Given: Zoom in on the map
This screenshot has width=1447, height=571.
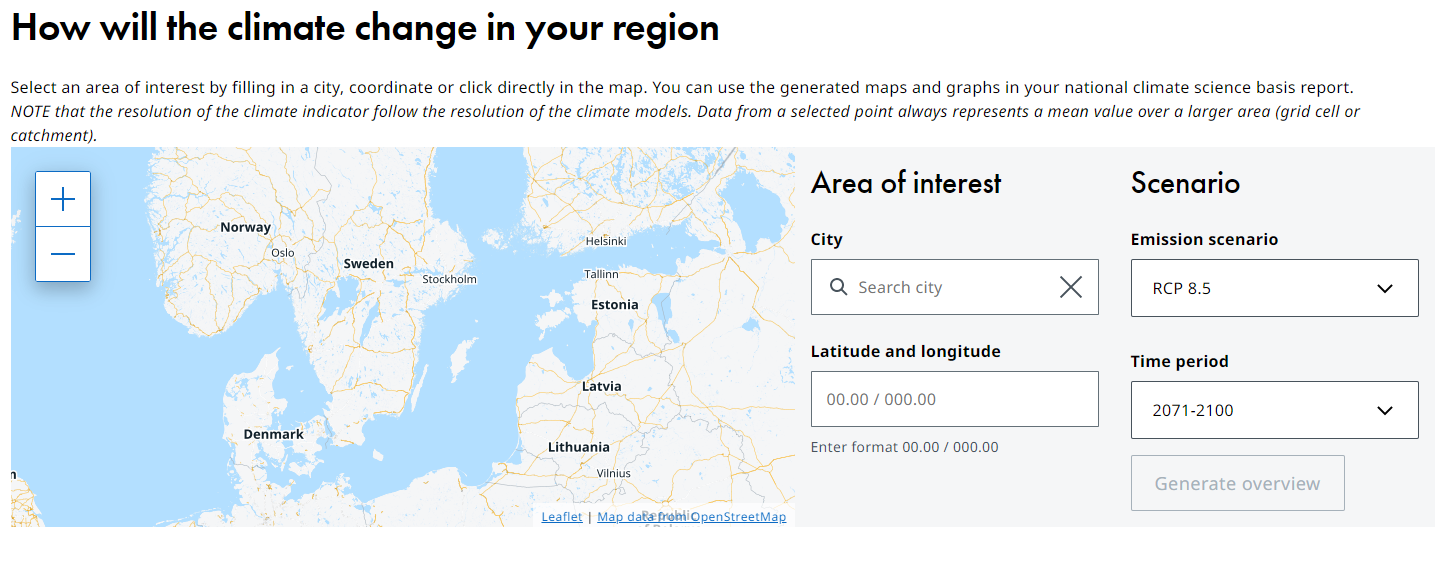Looking at the screenshot, I should (63, 199).
